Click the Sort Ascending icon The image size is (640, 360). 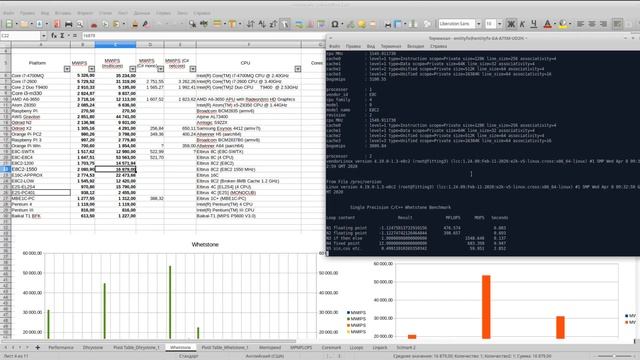[x=262, y=24]
